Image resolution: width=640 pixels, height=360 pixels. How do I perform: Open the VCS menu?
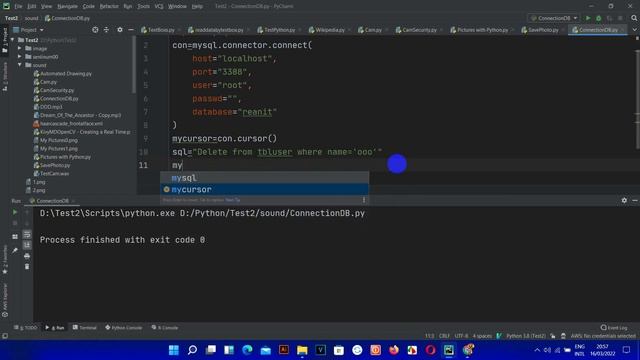pos(159,6)
